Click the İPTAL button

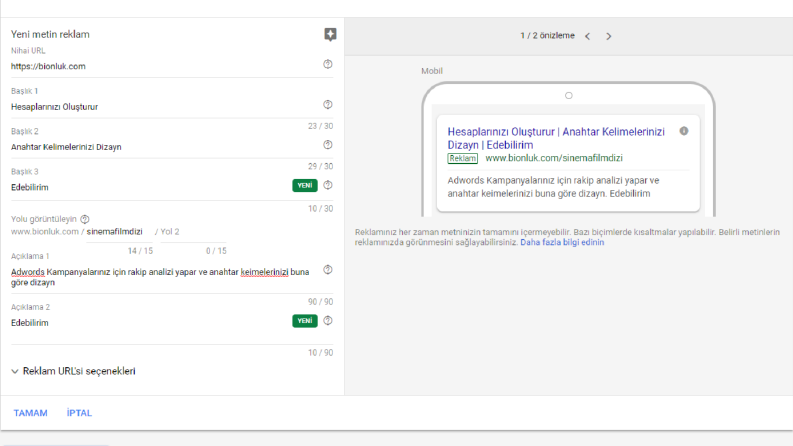[79, 413]
